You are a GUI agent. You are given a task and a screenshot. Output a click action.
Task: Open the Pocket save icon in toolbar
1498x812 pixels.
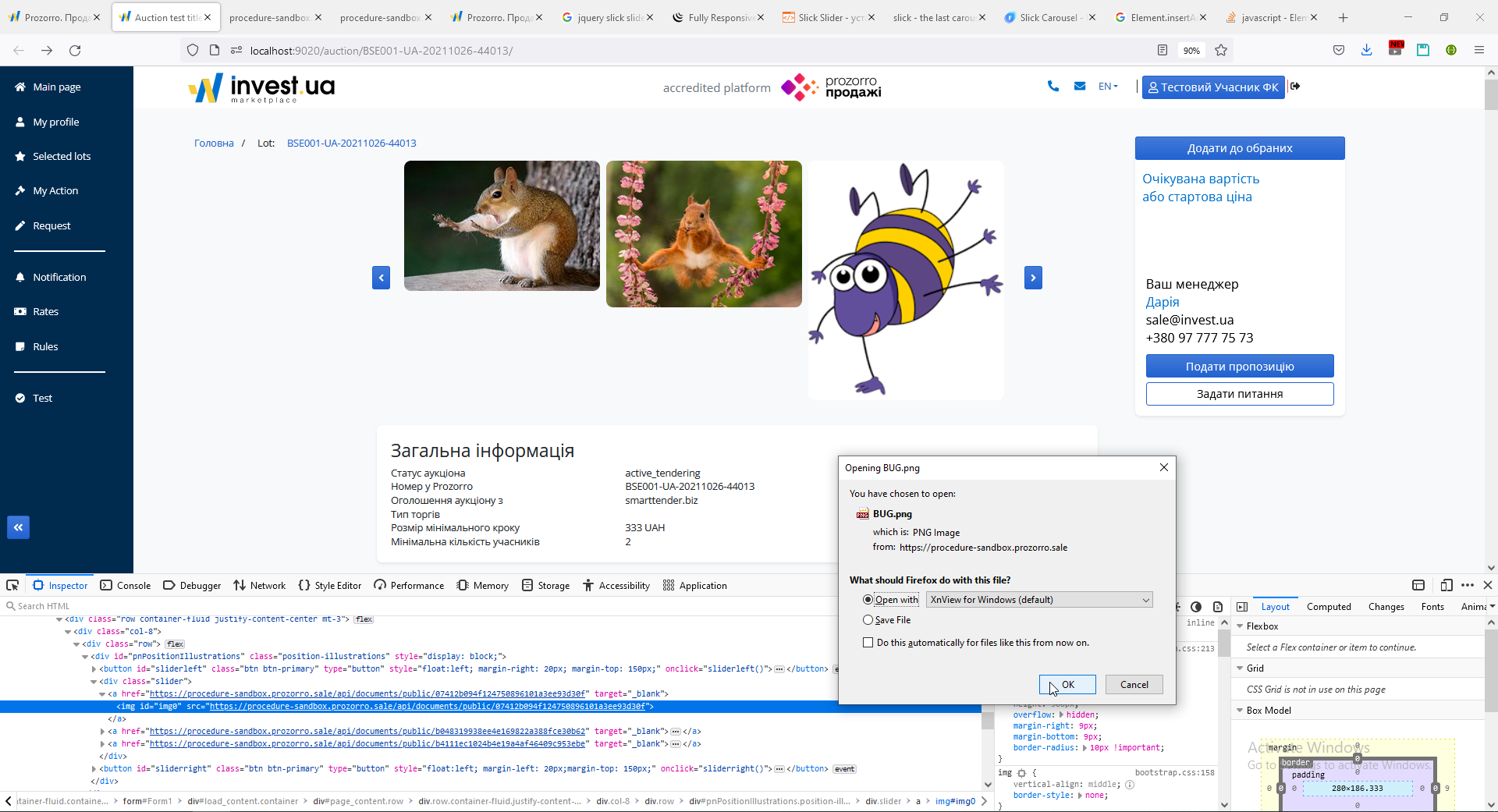click(x=1339, y=50)
